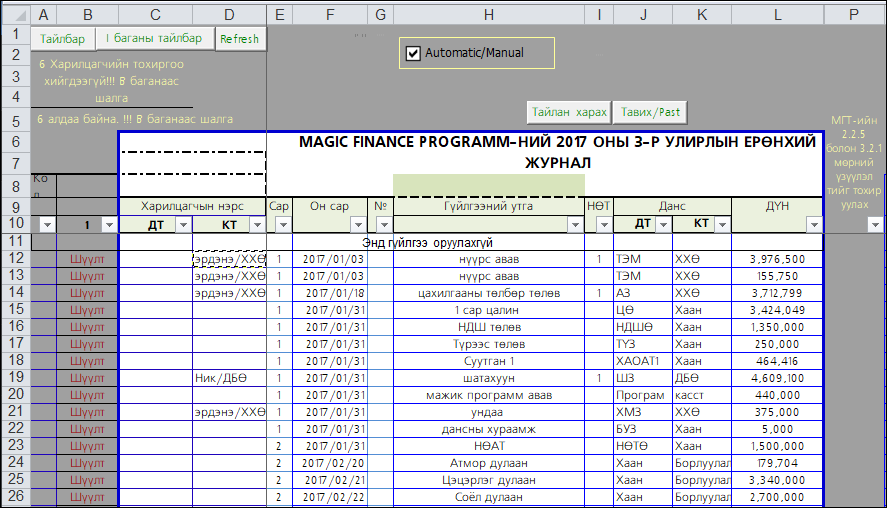The image size is (887, 508).
Task: Click the select-all corner of the sheet
Action: [x=15, y=14]
